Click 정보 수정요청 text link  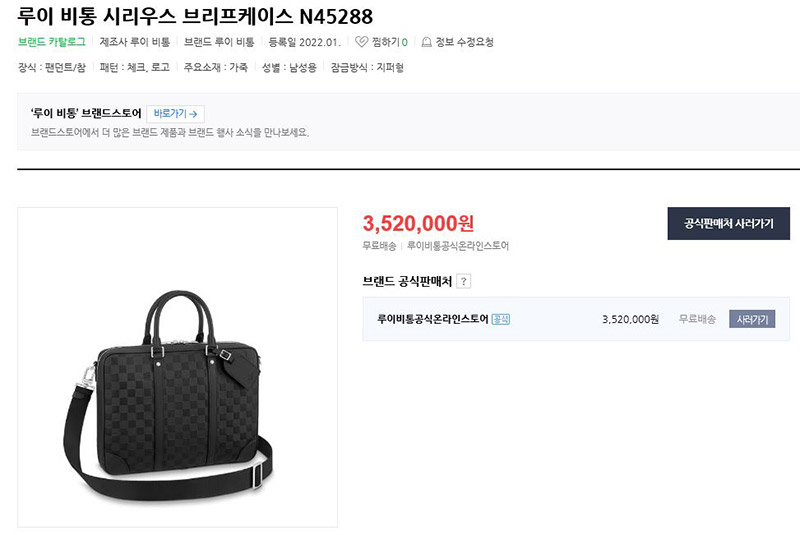(x=464, y=42)
